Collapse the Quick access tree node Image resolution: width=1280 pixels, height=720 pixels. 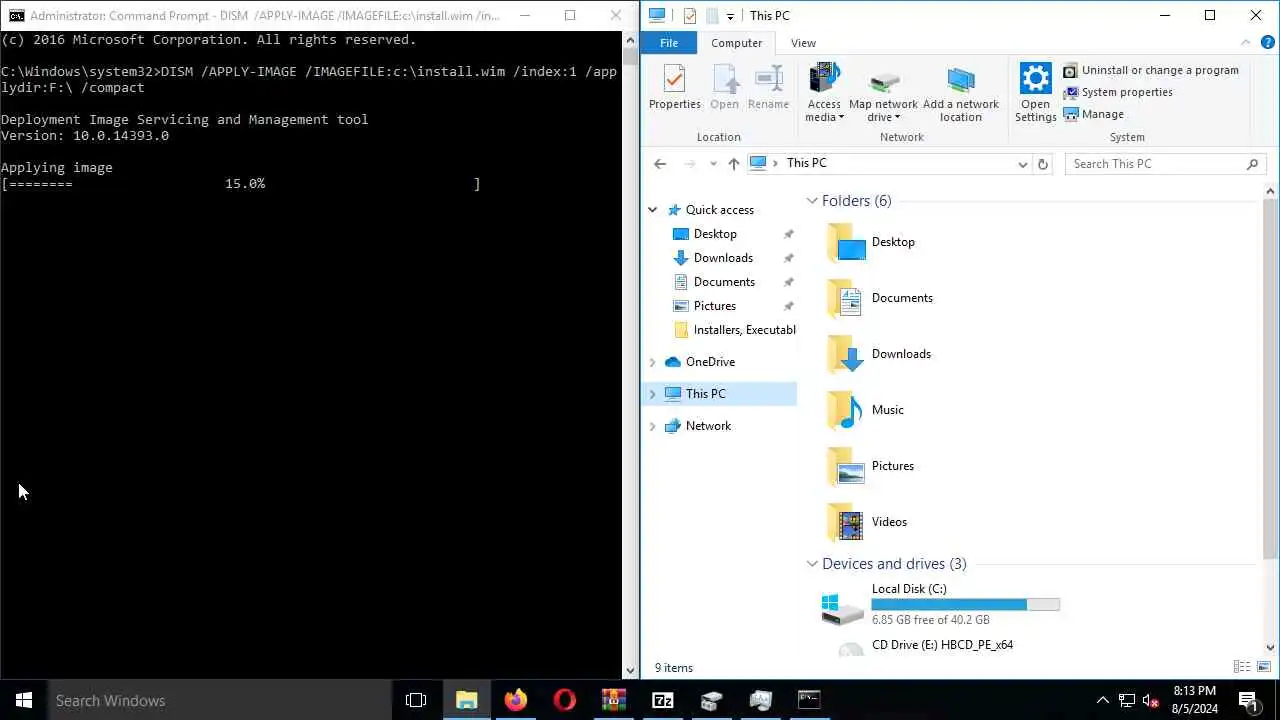[x=653, y=210]
